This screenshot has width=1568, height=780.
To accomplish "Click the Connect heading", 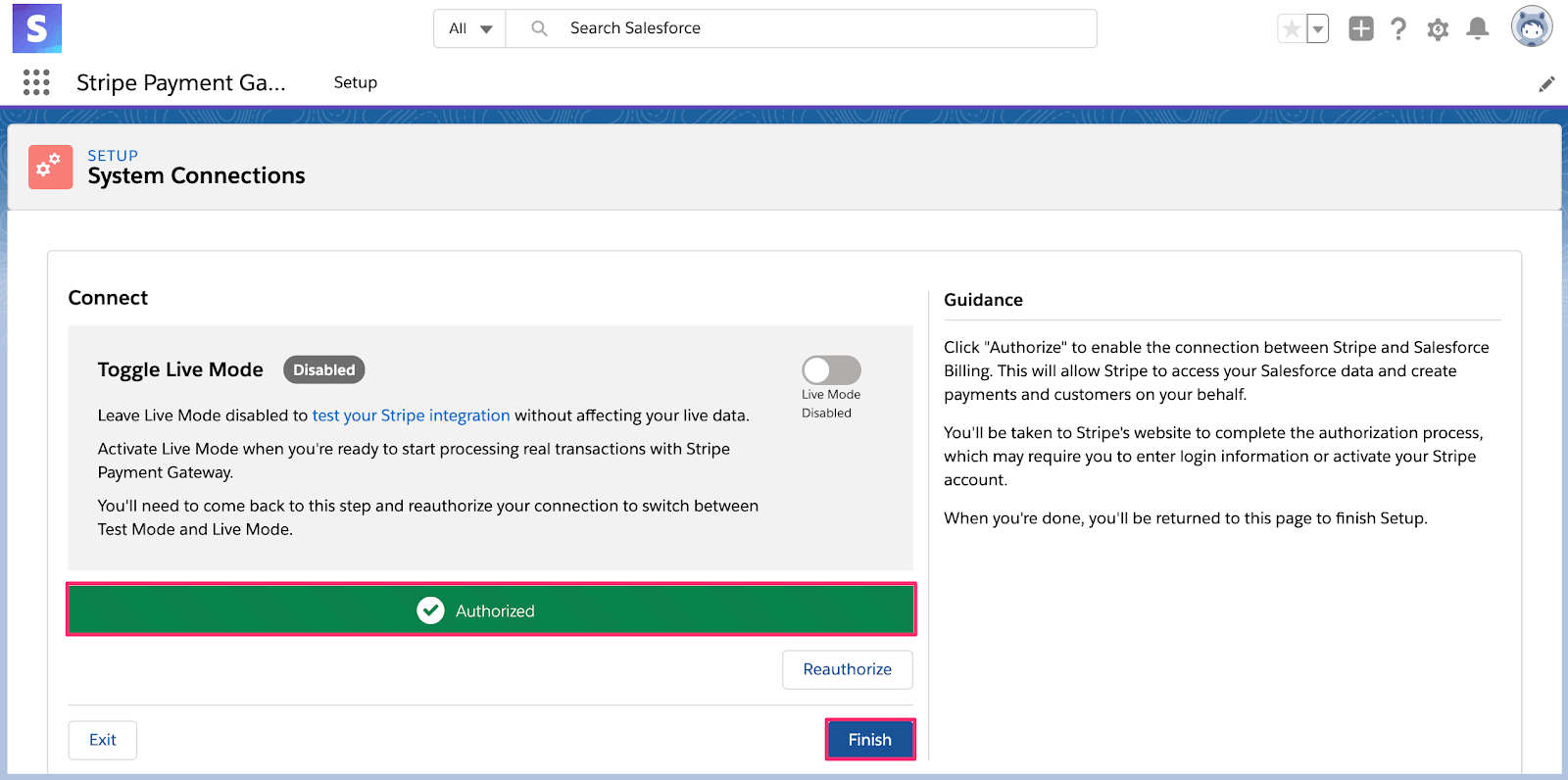I will tap(108, 298).
